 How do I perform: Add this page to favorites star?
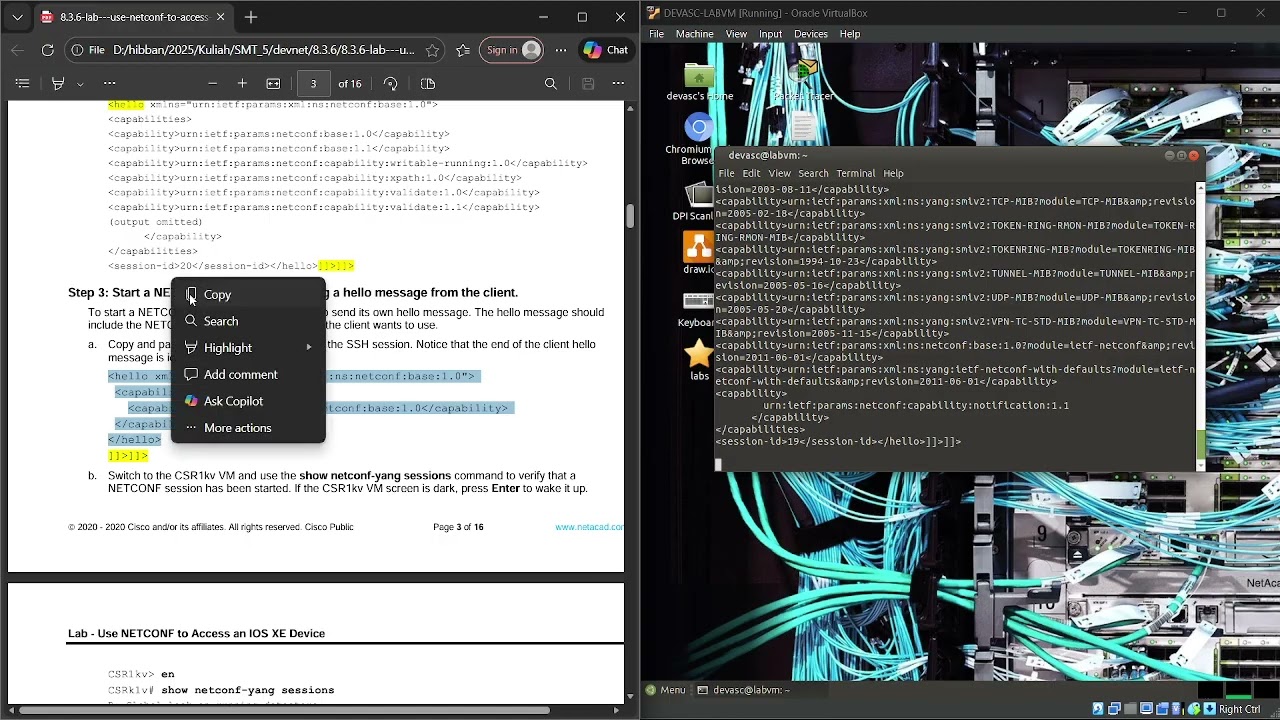432,50
